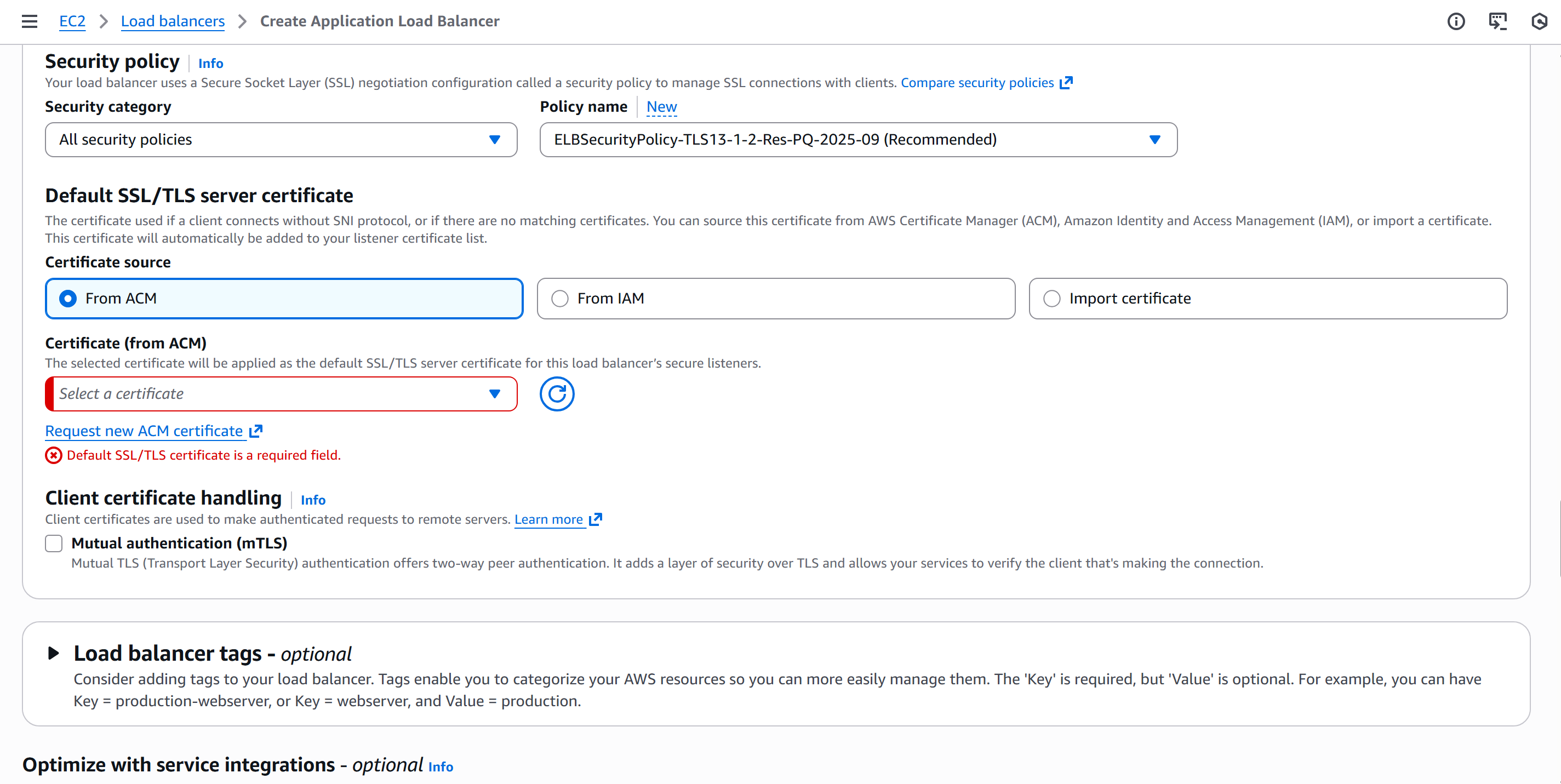Click external link icon beside Compare security policies
Viewport: 1561px width, 784px height.
(x=1067, y=82)
